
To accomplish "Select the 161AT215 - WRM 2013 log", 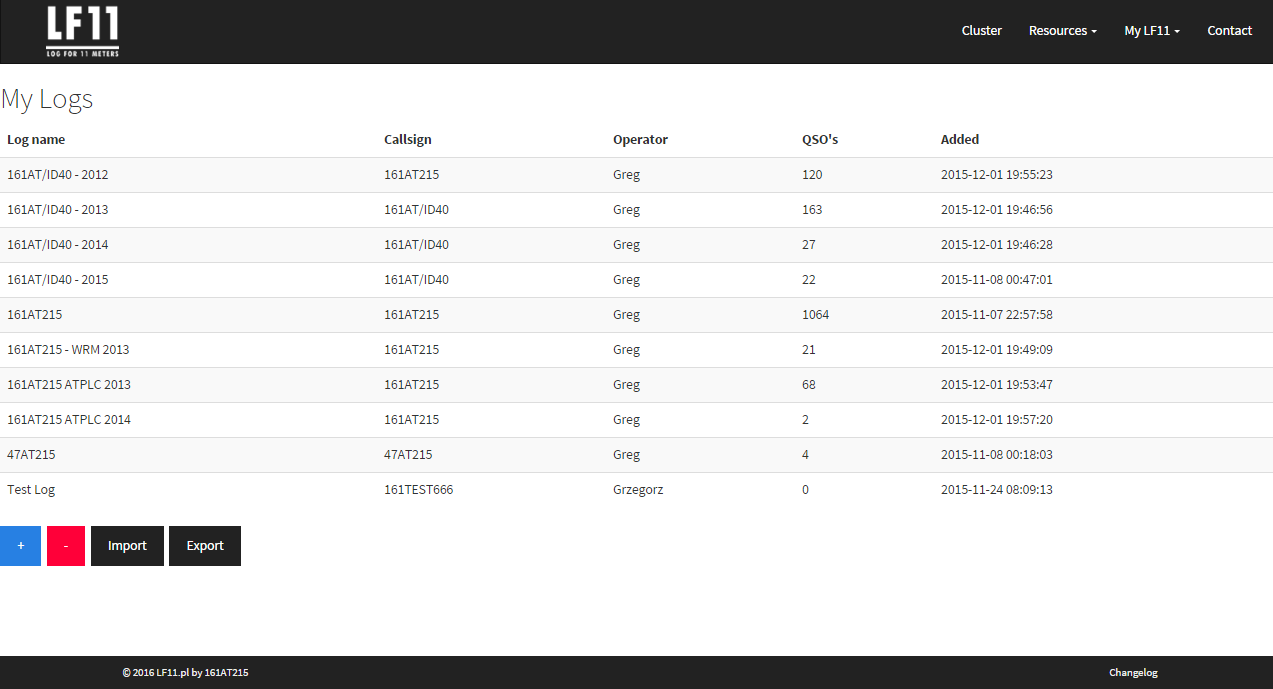I will point(68,350).
